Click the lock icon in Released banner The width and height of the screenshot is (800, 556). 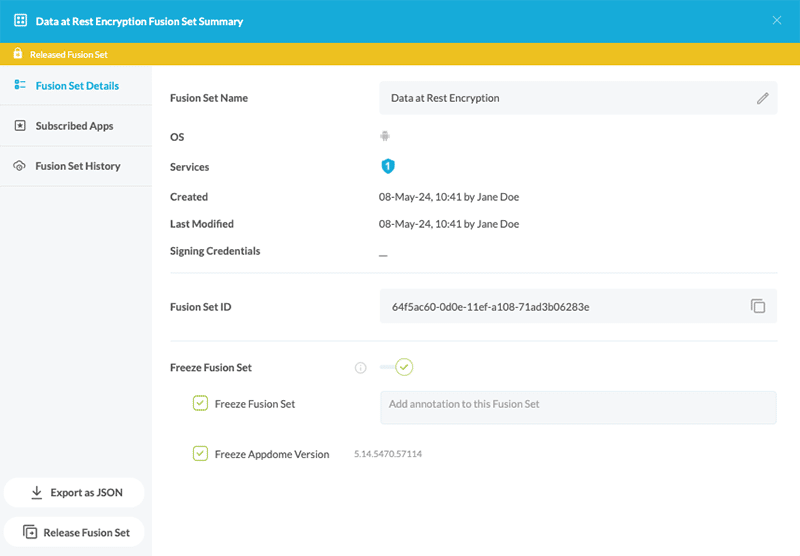click(x=17, y=54)
